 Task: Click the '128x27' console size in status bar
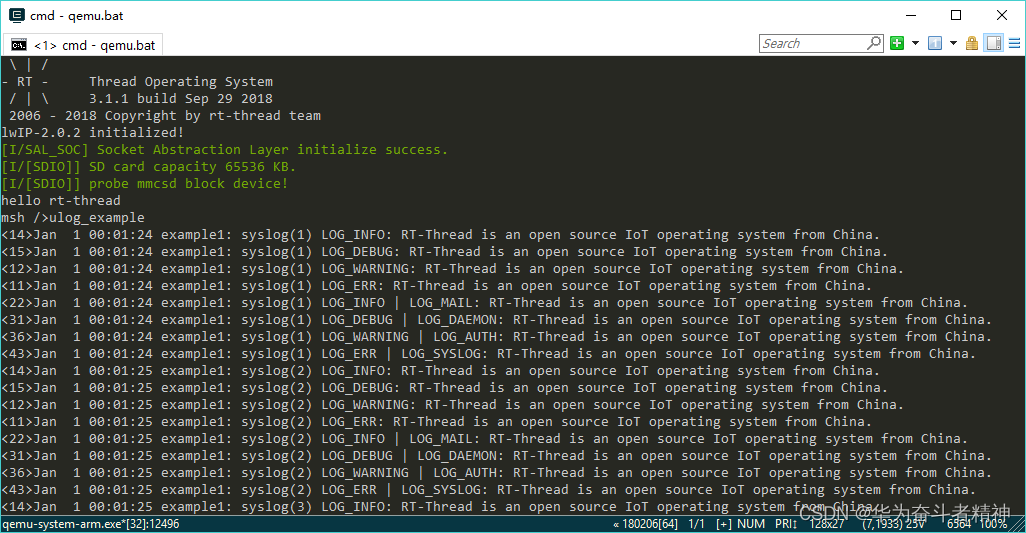827,524
